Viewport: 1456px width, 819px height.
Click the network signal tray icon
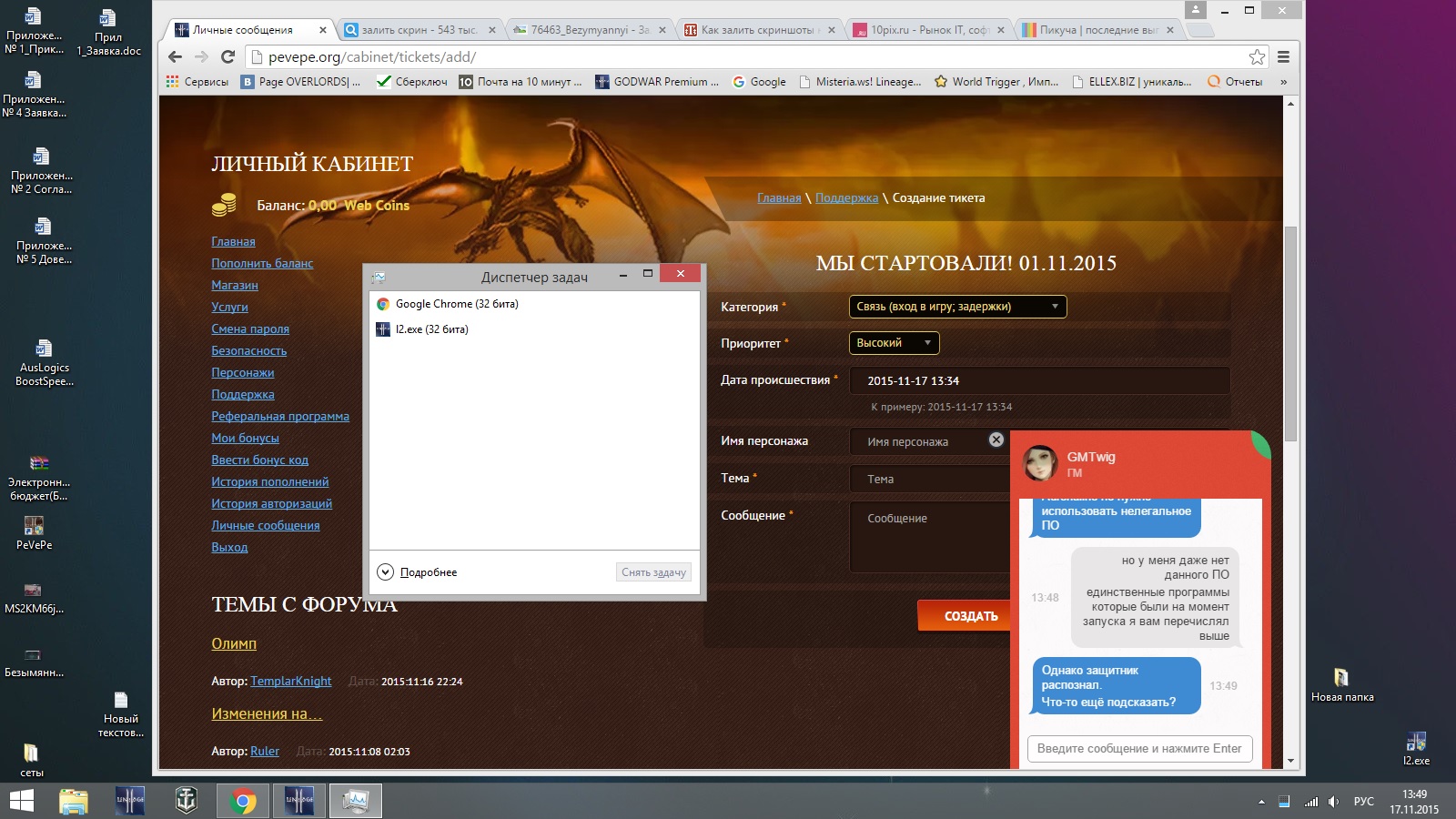(x=1311, y=802)
